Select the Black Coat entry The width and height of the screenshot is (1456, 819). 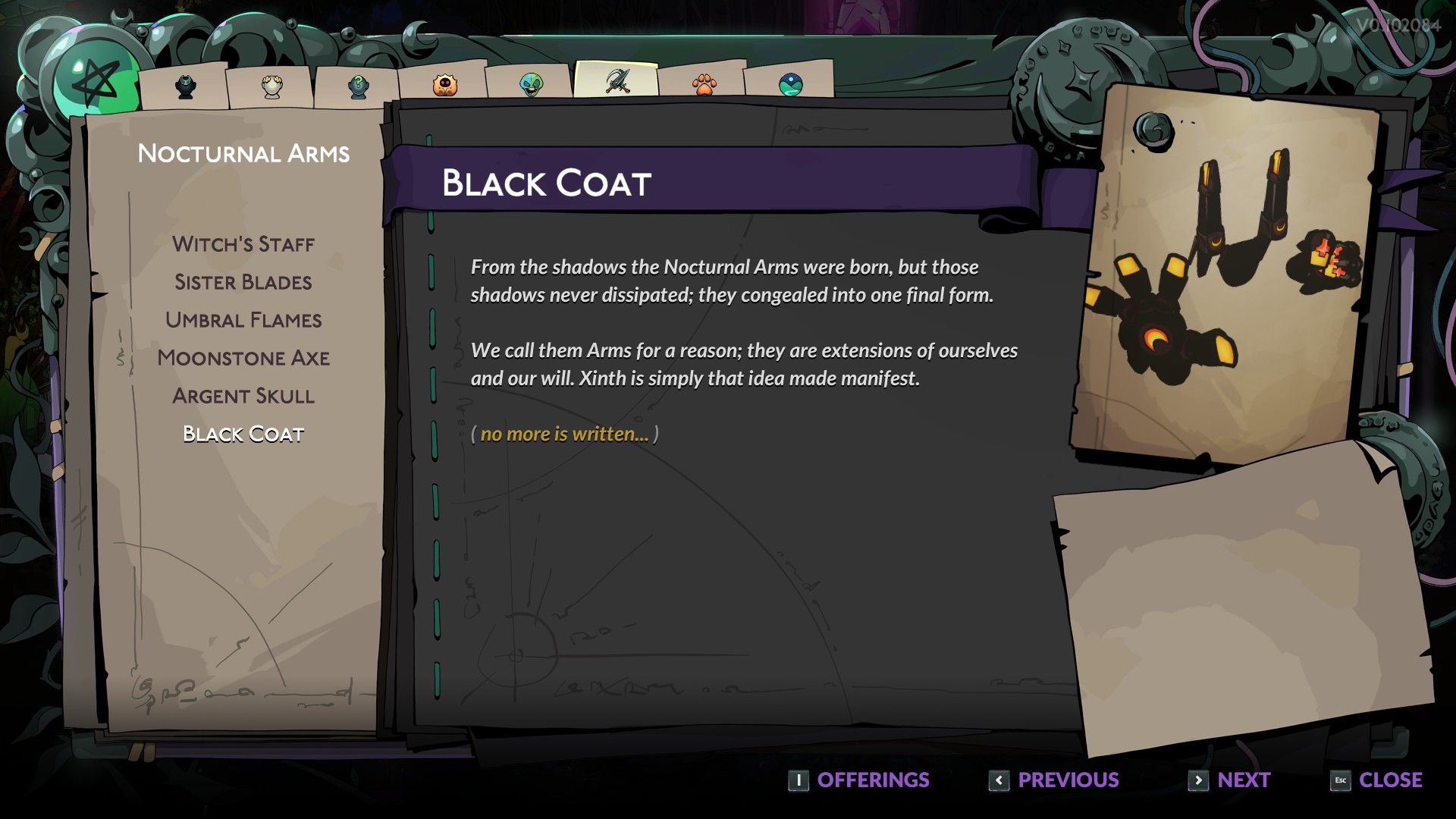pos(243,433)
